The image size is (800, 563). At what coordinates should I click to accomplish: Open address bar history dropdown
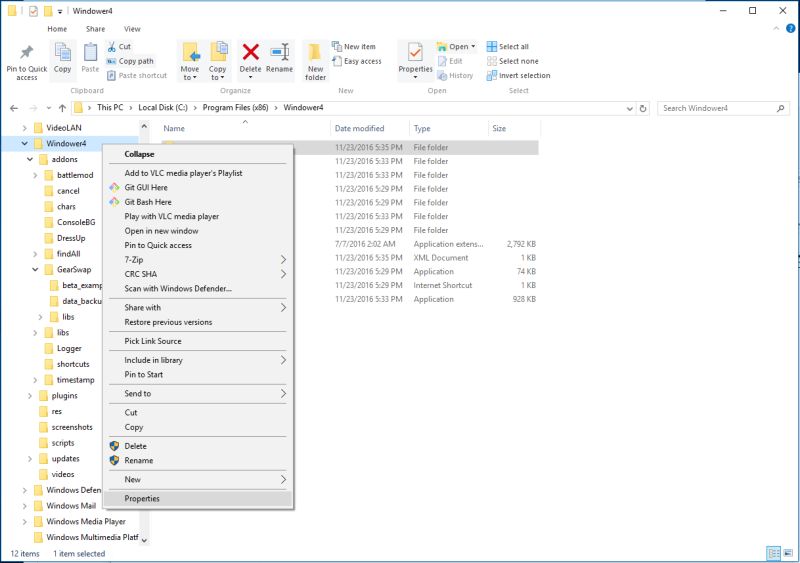(x=630, y=108)
